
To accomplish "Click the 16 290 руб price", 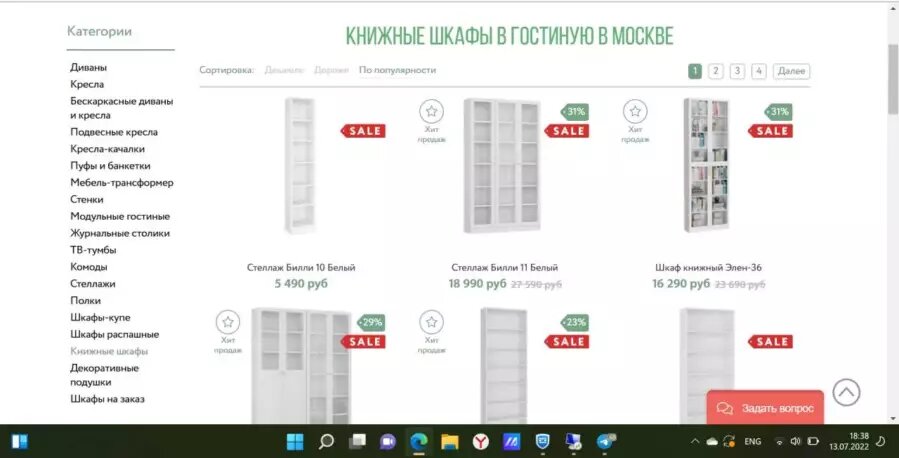I will (681, 284).
